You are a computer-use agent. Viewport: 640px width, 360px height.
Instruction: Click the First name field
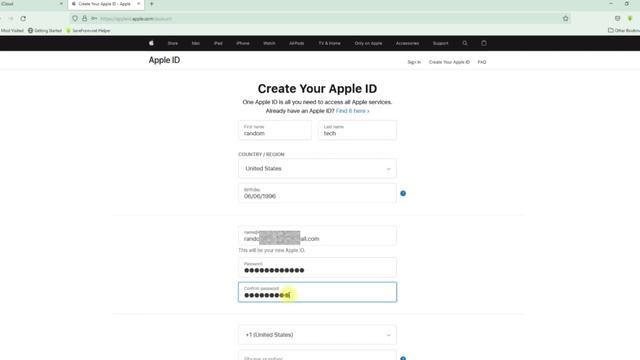275,130
